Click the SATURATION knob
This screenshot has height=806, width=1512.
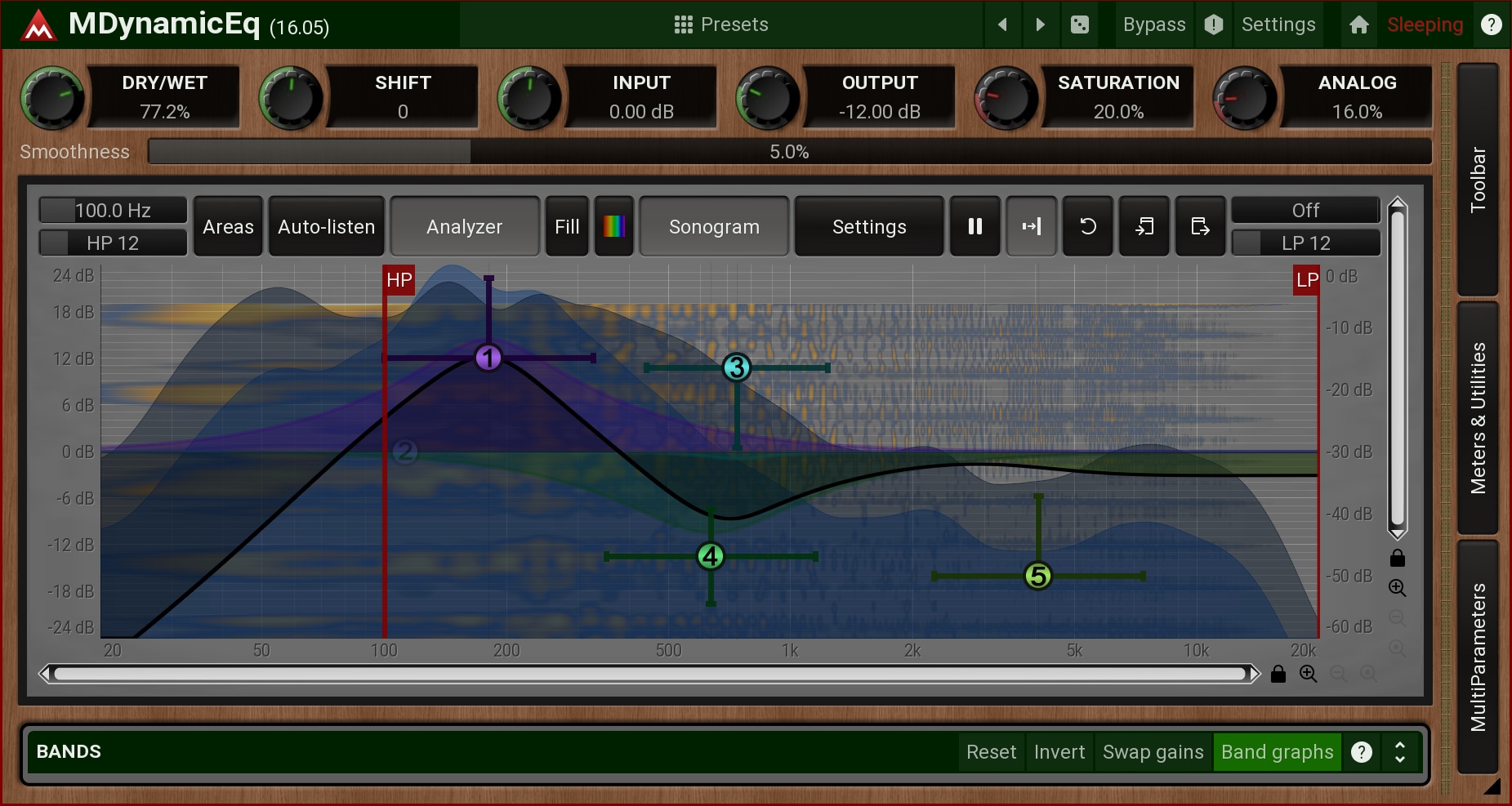coord(1006,99)
